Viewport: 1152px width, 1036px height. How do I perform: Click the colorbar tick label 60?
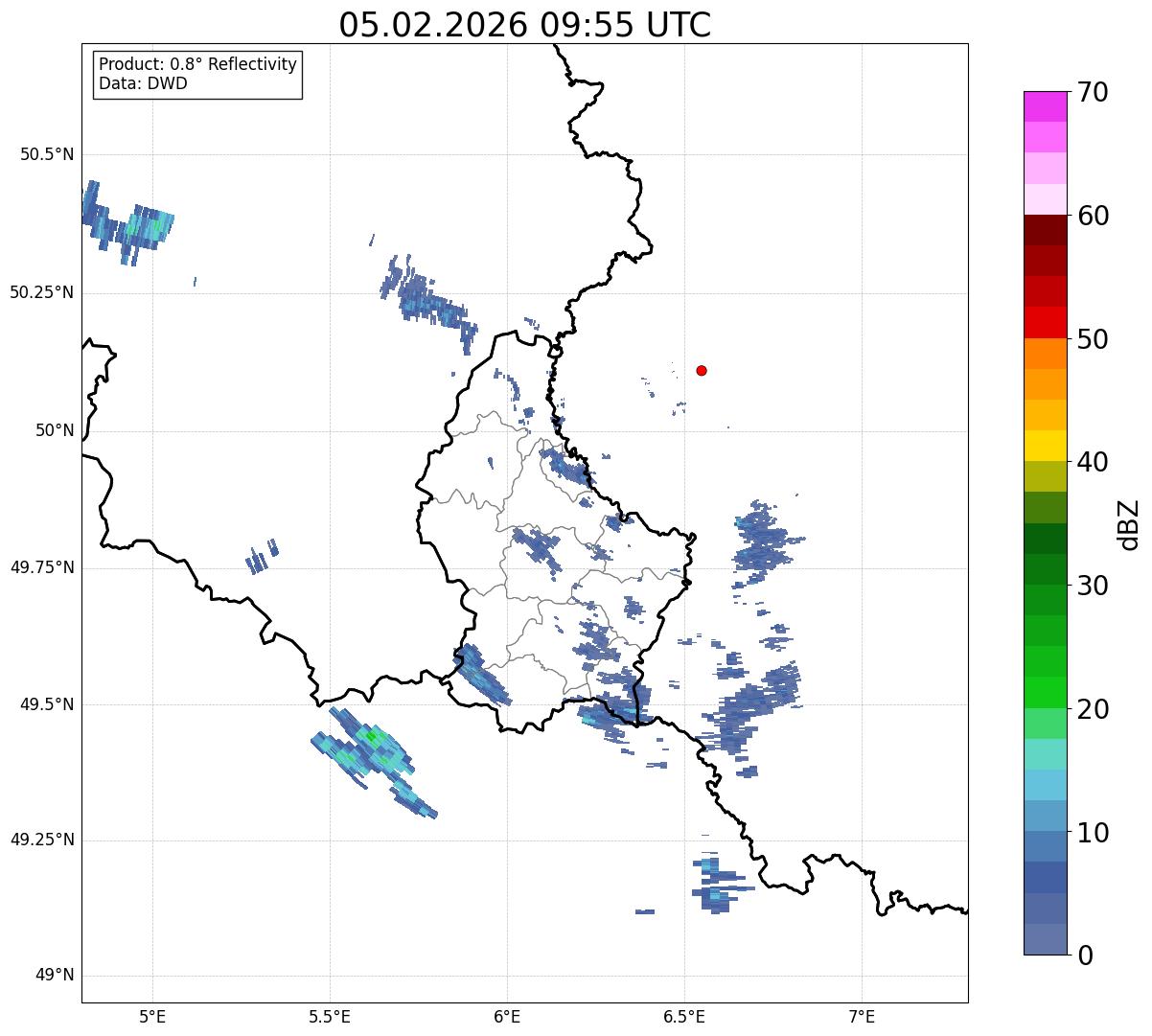click(x=1093, y=216)
